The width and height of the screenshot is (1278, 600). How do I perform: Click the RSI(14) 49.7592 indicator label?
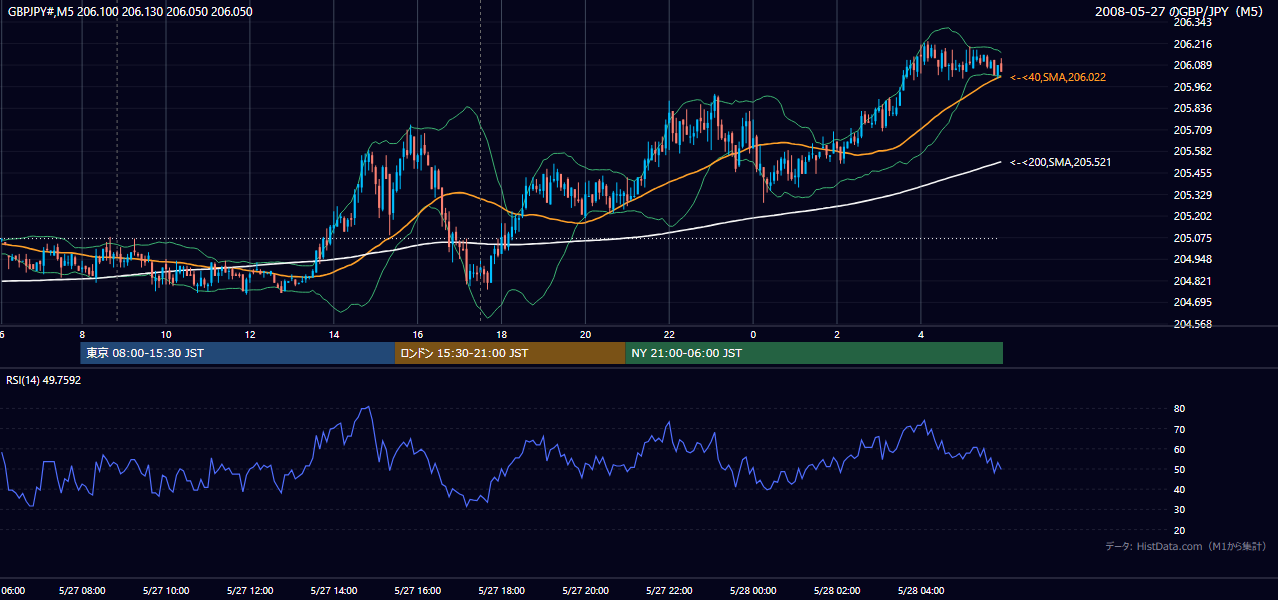44,380
